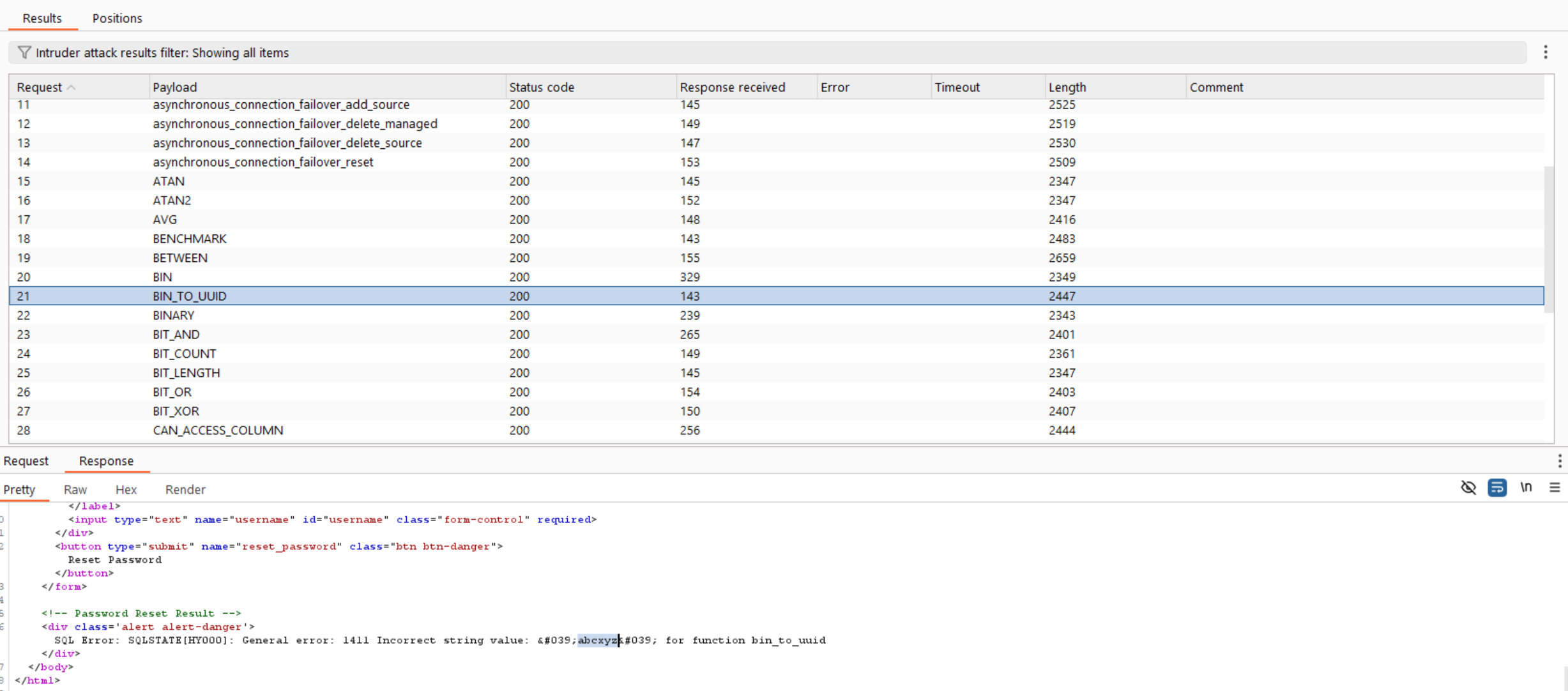Select the CAN_ACCESS_COLUMN payload row

coord(777,430)
